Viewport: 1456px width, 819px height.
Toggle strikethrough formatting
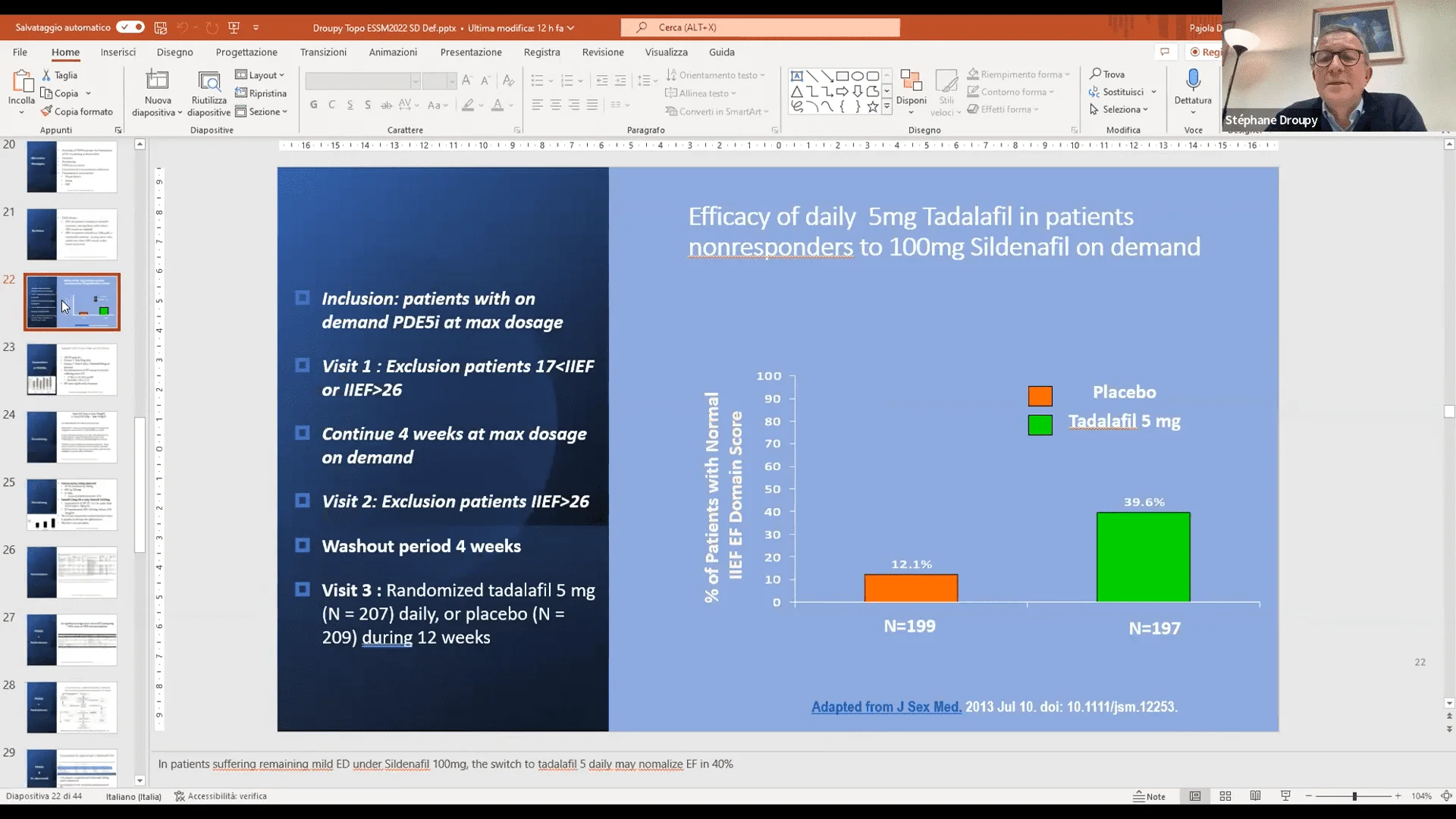point(386,105)
